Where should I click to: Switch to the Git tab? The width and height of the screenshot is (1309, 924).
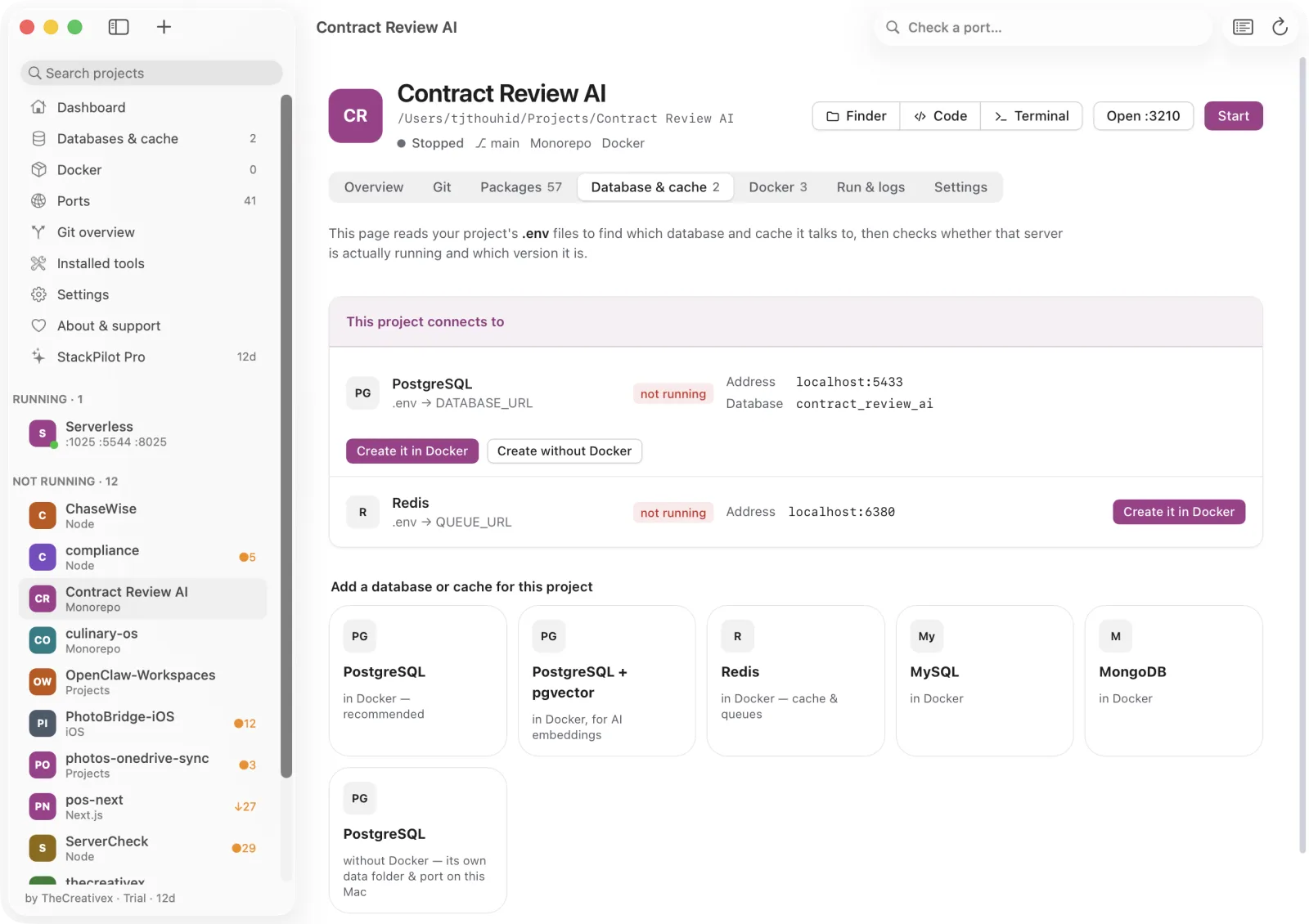tap(442, 187)
